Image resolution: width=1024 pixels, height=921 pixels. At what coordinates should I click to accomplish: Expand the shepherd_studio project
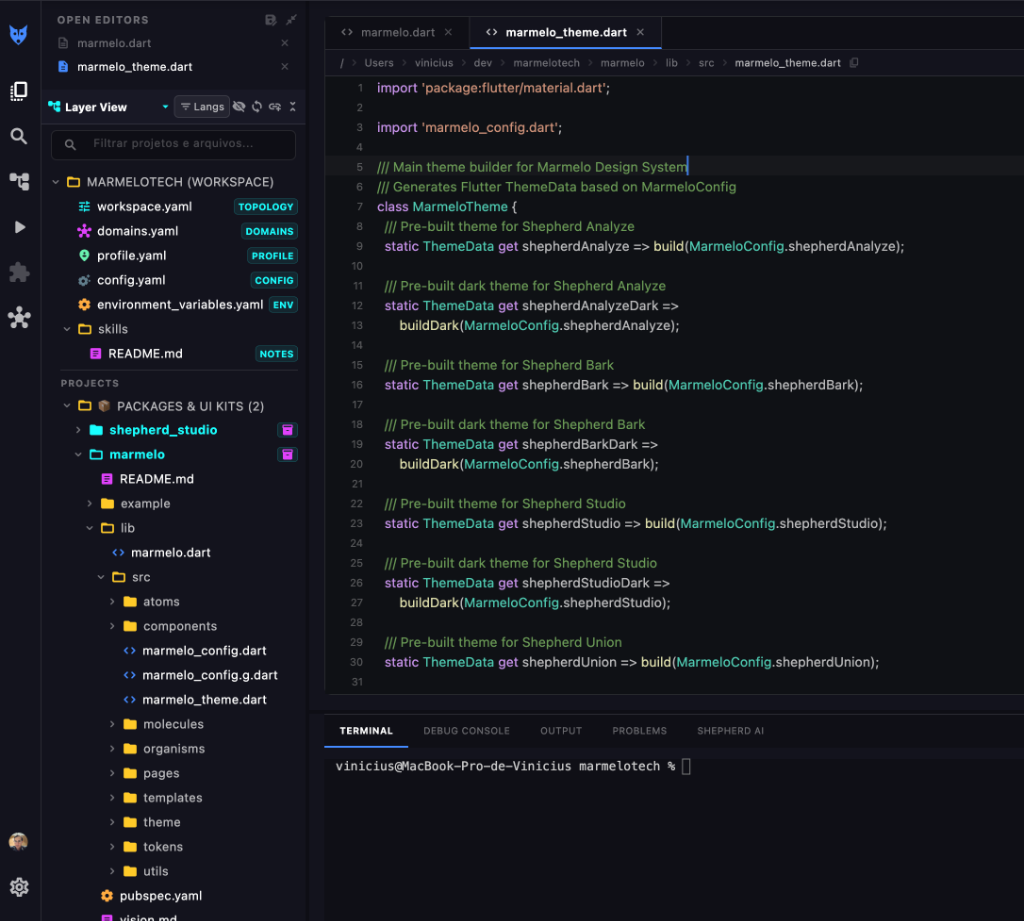point(78,430)
